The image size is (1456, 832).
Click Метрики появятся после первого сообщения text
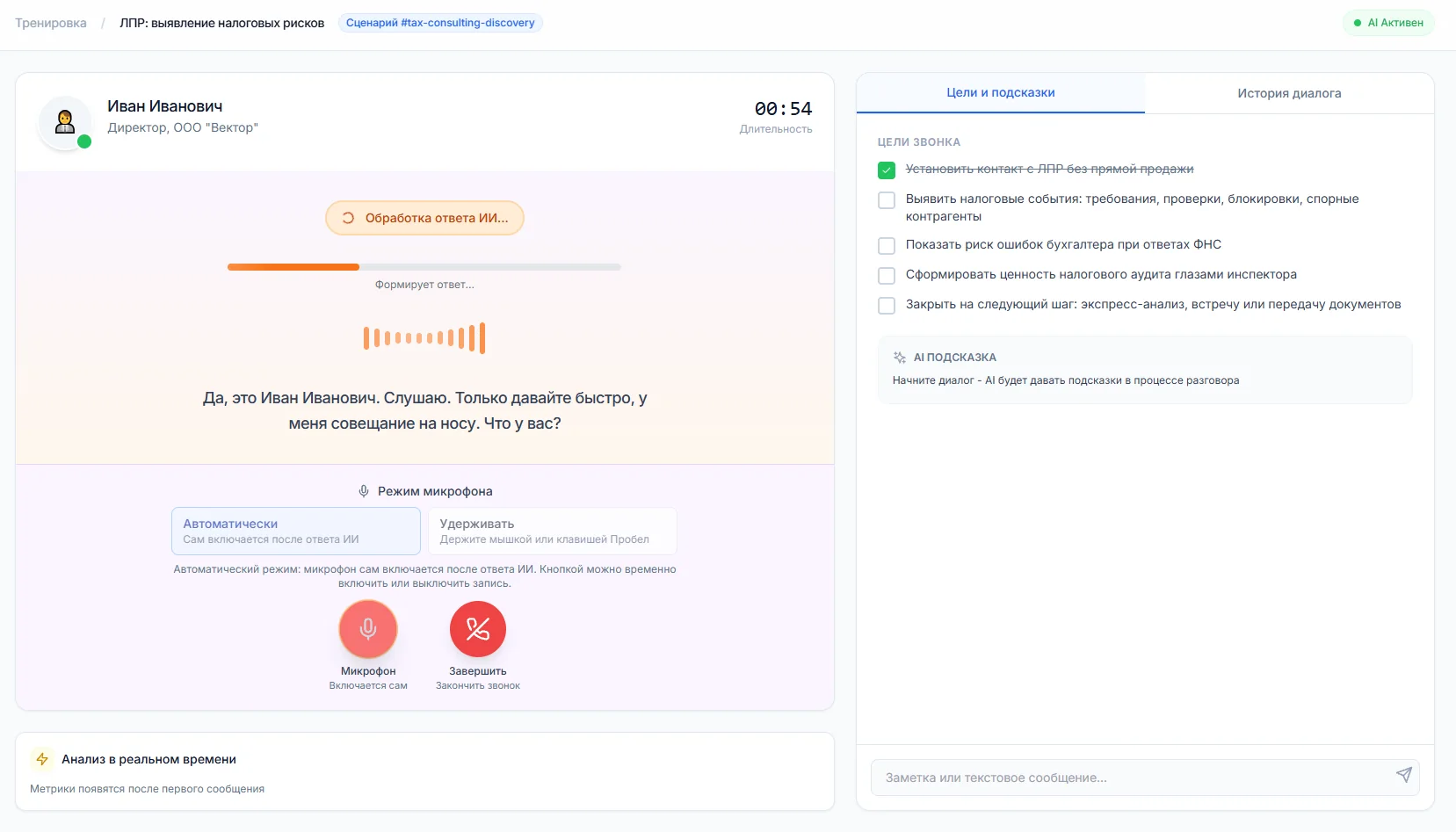[147, 789]
